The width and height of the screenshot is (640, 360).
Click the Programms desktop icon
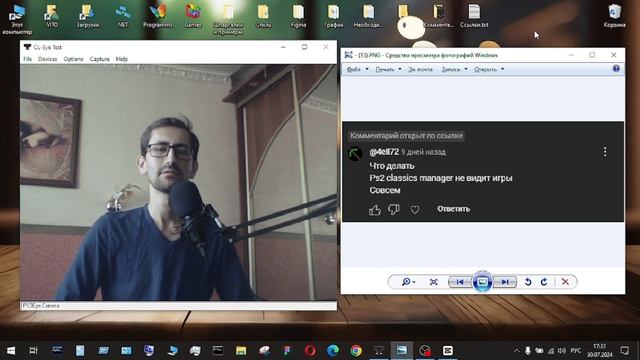pos(158,16)
